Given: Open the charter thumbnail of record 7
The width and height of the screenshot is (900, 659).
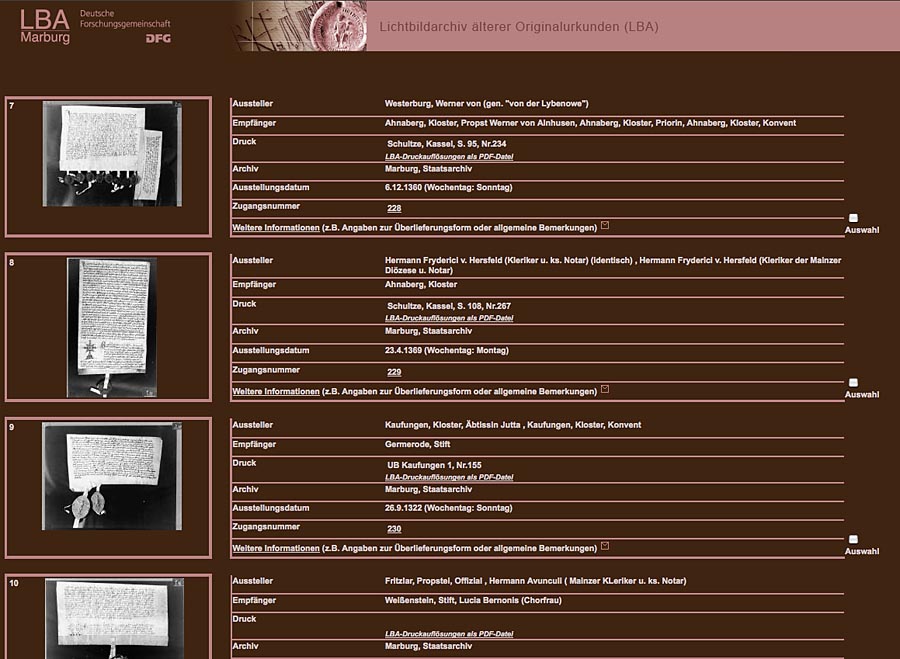Looking at the screenshot, I should pos(112,154).
